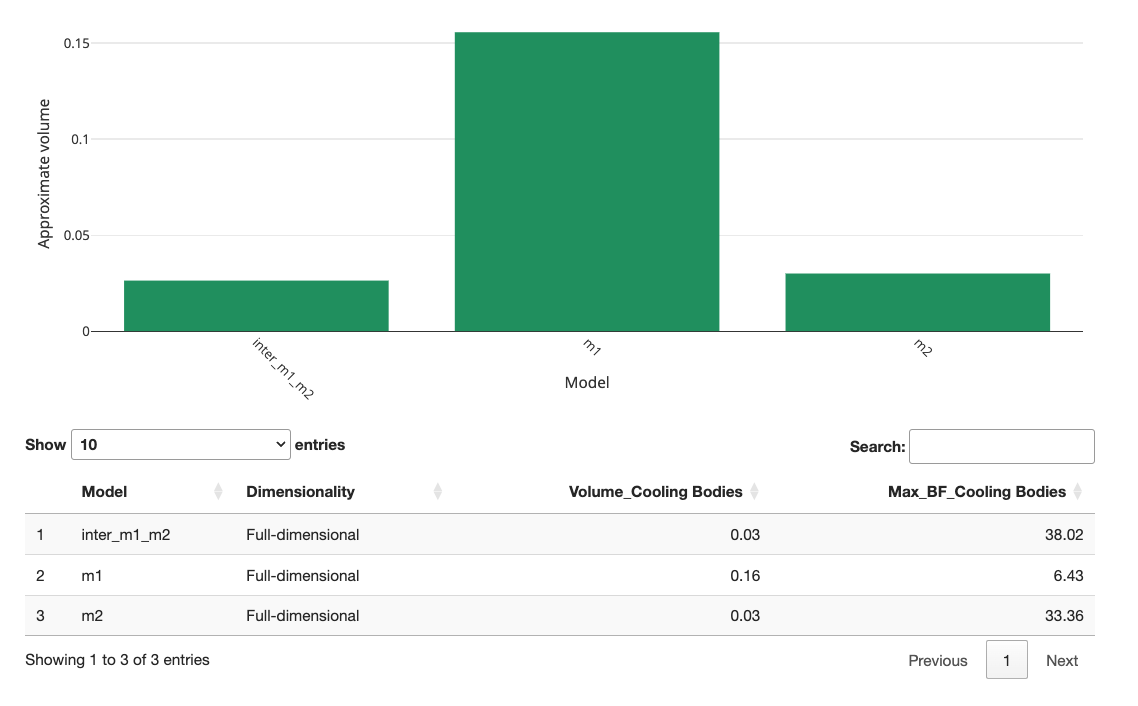
Task: Click the Model column header
Action: click(x=105, y=491)
